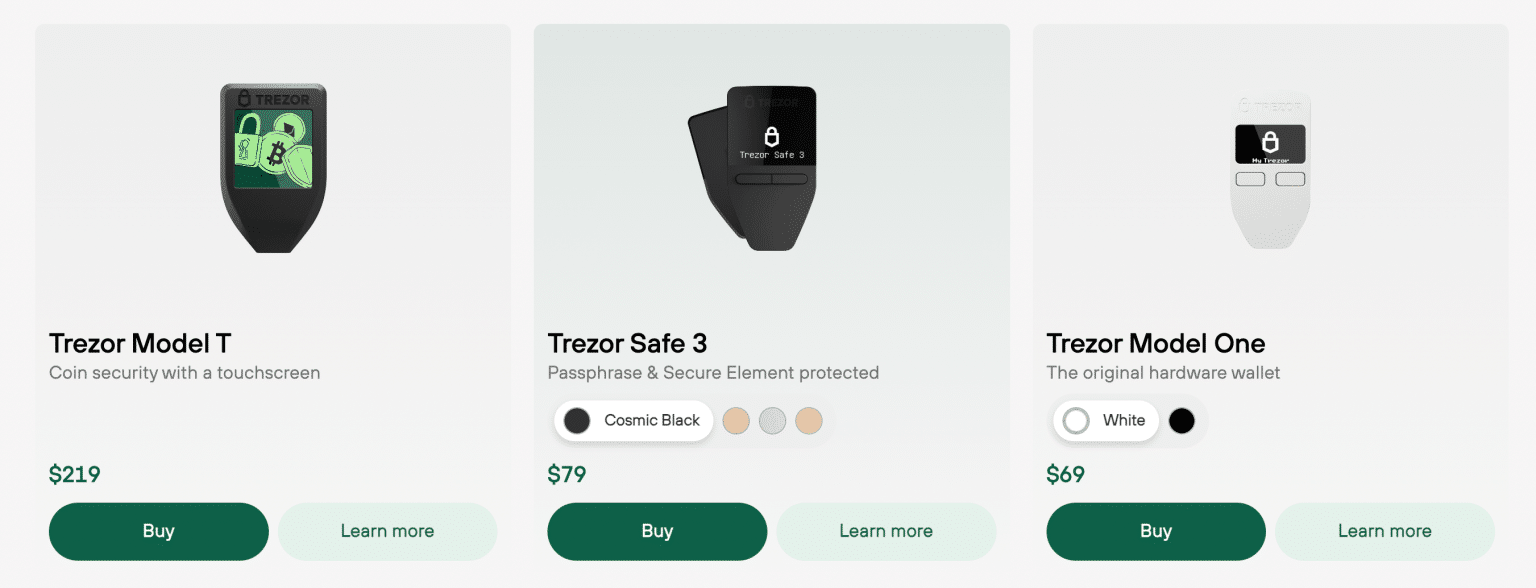1536x588 pixels.
Task: Select the White swatch for Trezor Model One
Action: [1076, 421]
